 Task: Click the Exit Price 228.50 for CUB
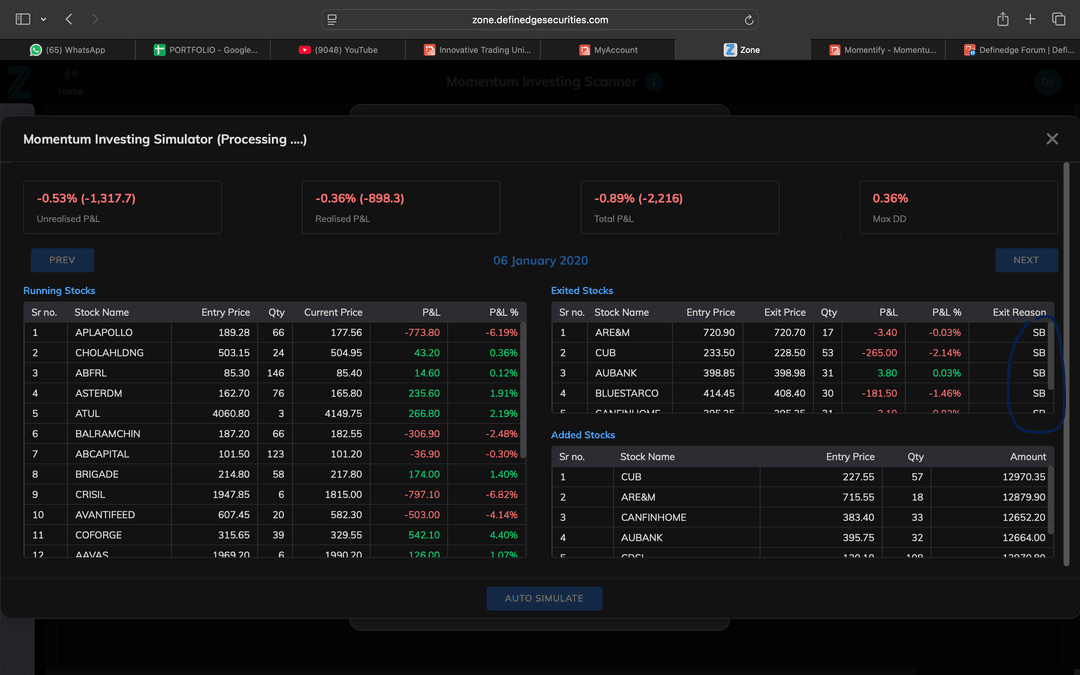[789, 353]
